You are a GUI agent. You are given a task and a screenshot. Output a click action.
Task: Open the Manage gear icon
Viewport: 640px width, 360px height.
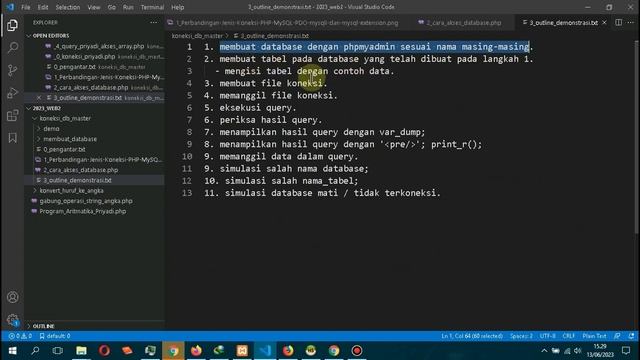point(12,320)
